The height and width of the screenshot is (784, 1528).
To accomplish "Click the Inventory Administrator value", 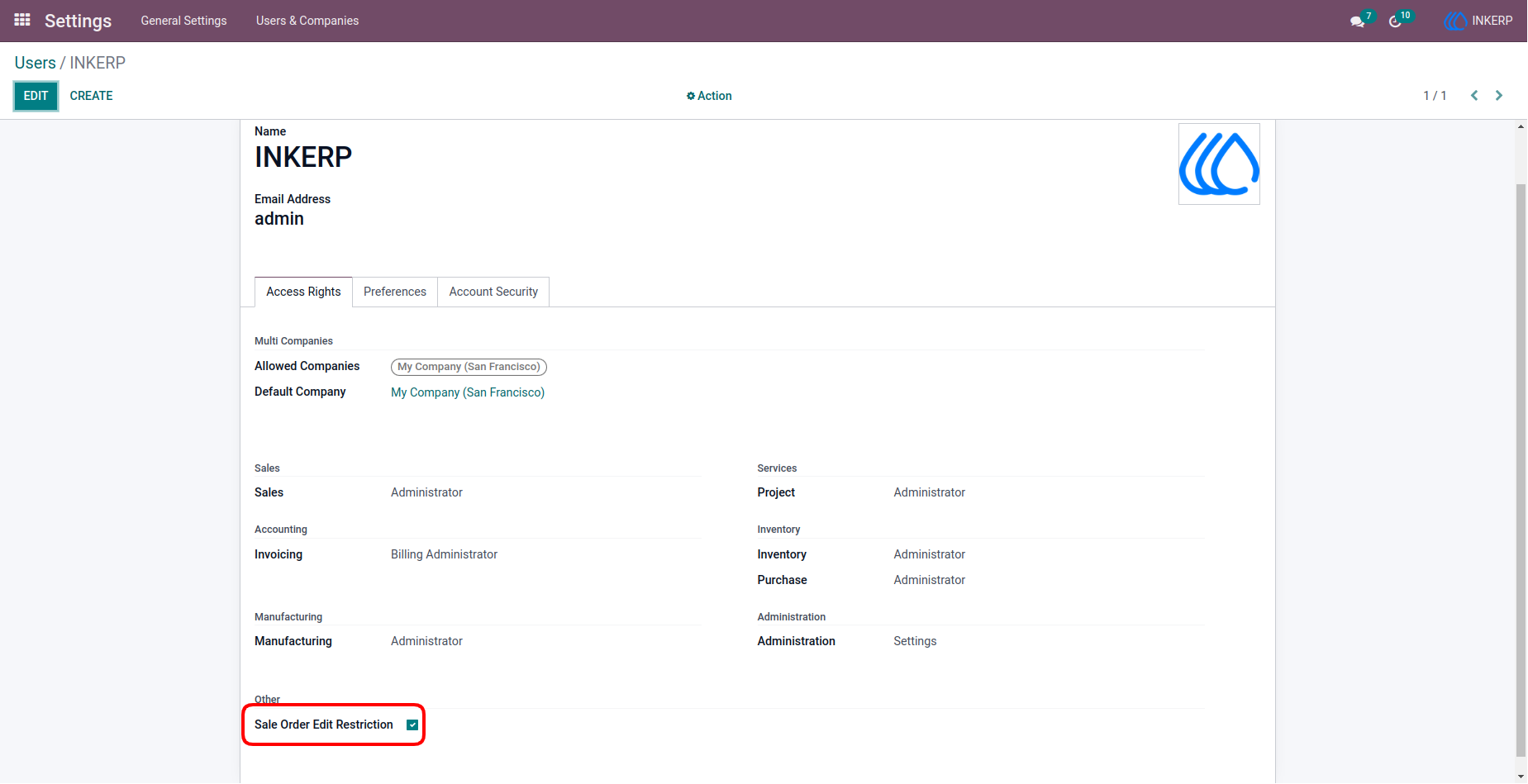I will (929, 554).
